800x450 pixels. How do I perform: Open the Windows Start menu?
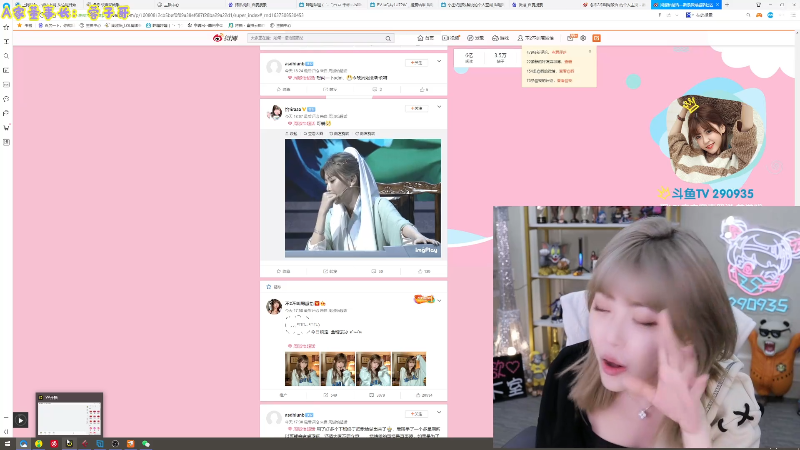[7, 444]
